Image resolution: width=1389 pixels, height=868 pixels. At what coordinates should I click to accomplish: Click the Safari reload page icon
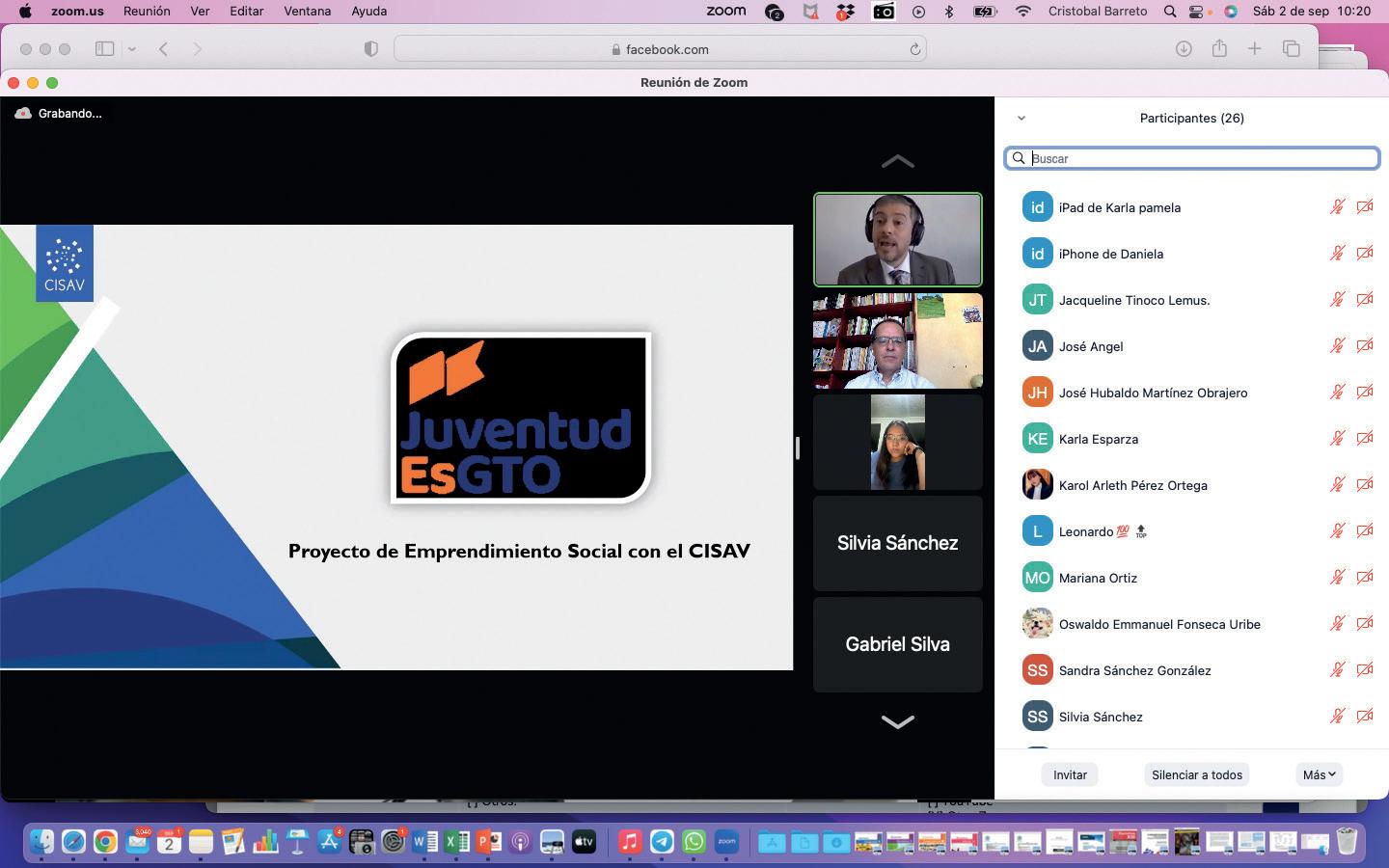914,49
